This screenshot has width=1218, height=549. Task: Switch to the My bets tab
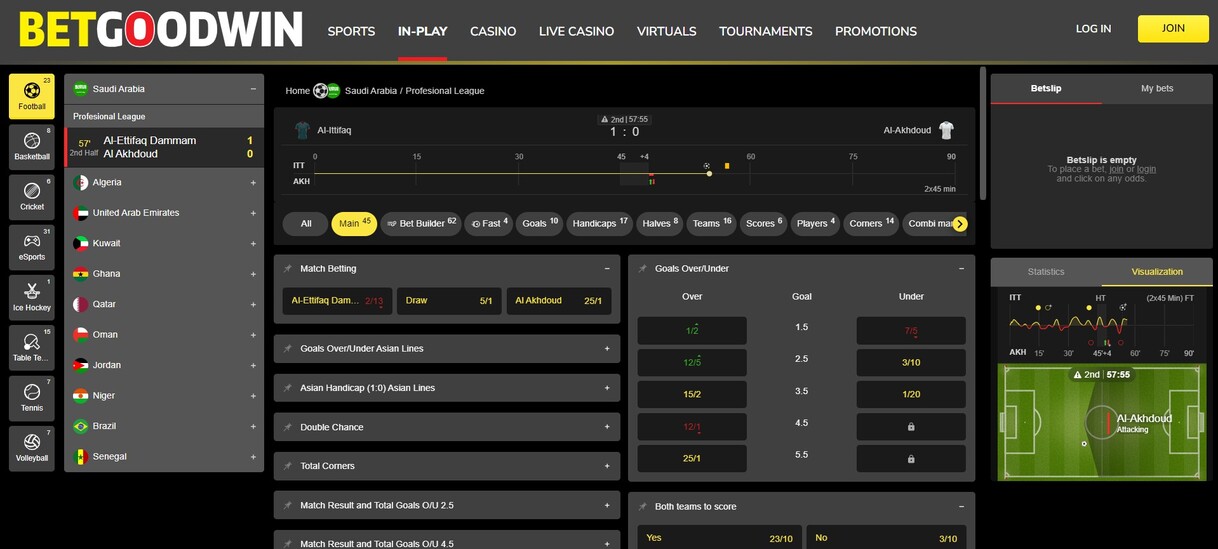(1157, 89)
